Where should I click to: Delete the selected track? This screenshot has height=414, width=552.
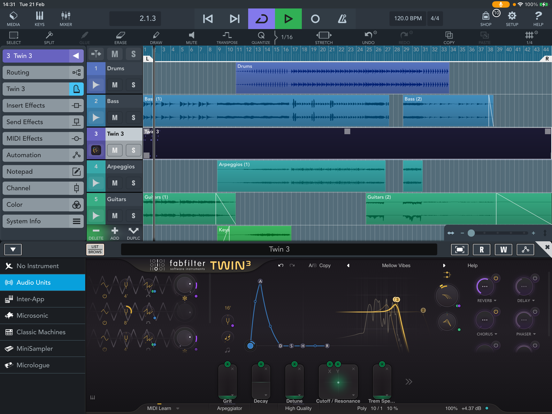[x=96, y=233]
